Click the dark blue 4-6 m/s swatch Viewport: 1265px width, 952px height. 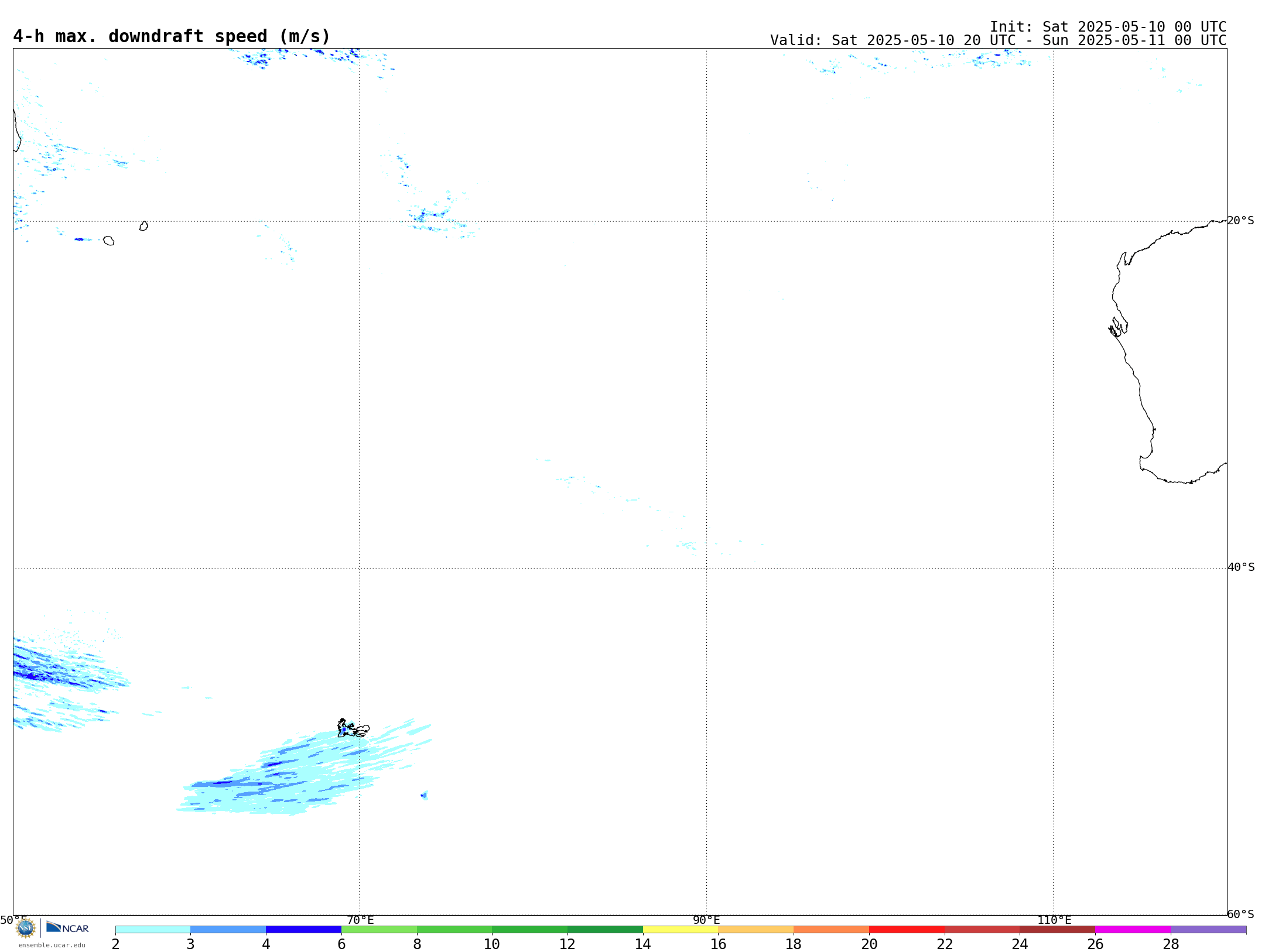[303, 929]
